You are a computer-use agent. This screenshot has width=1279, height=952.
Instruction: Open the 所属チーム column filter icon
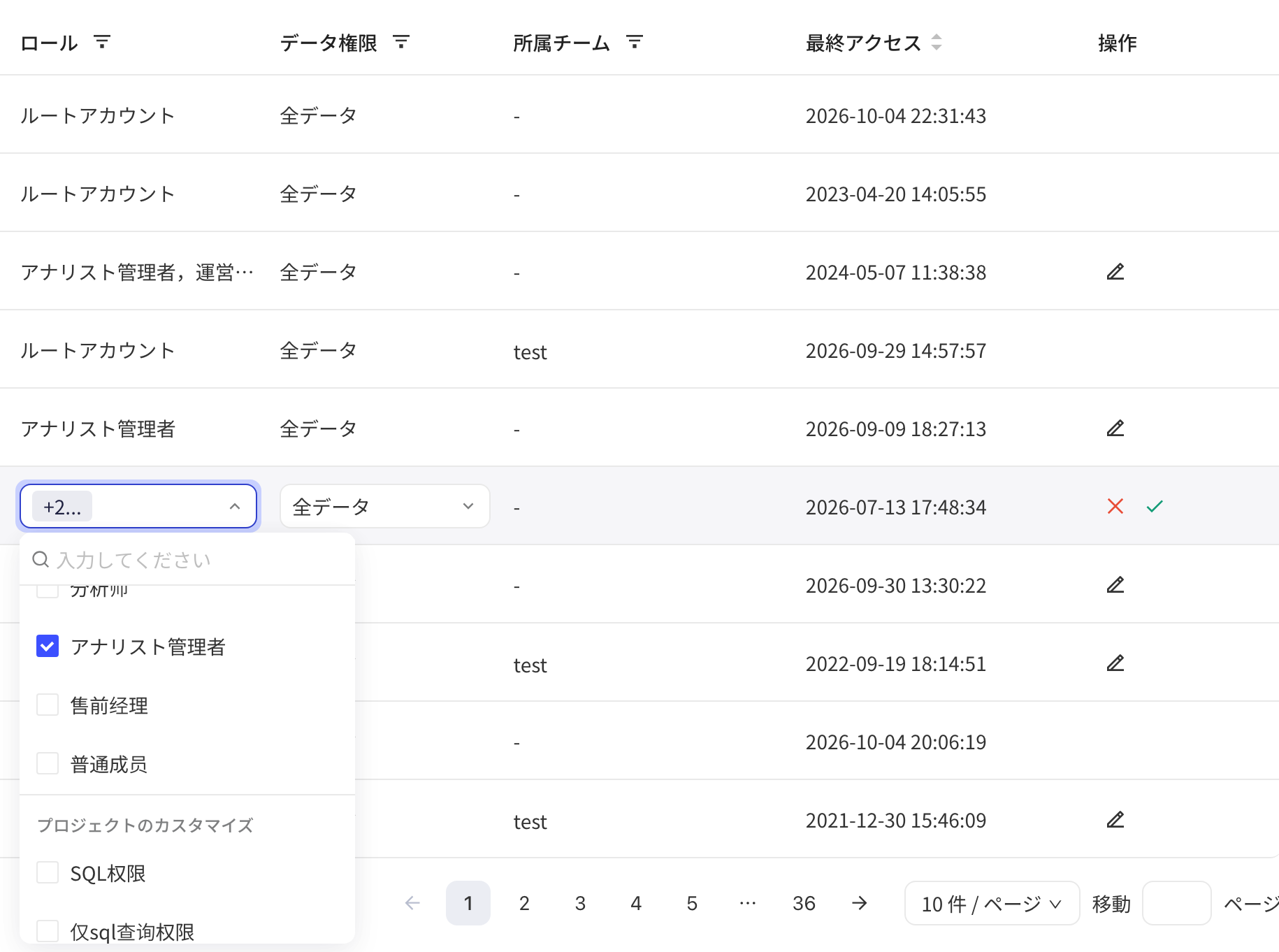635,42
